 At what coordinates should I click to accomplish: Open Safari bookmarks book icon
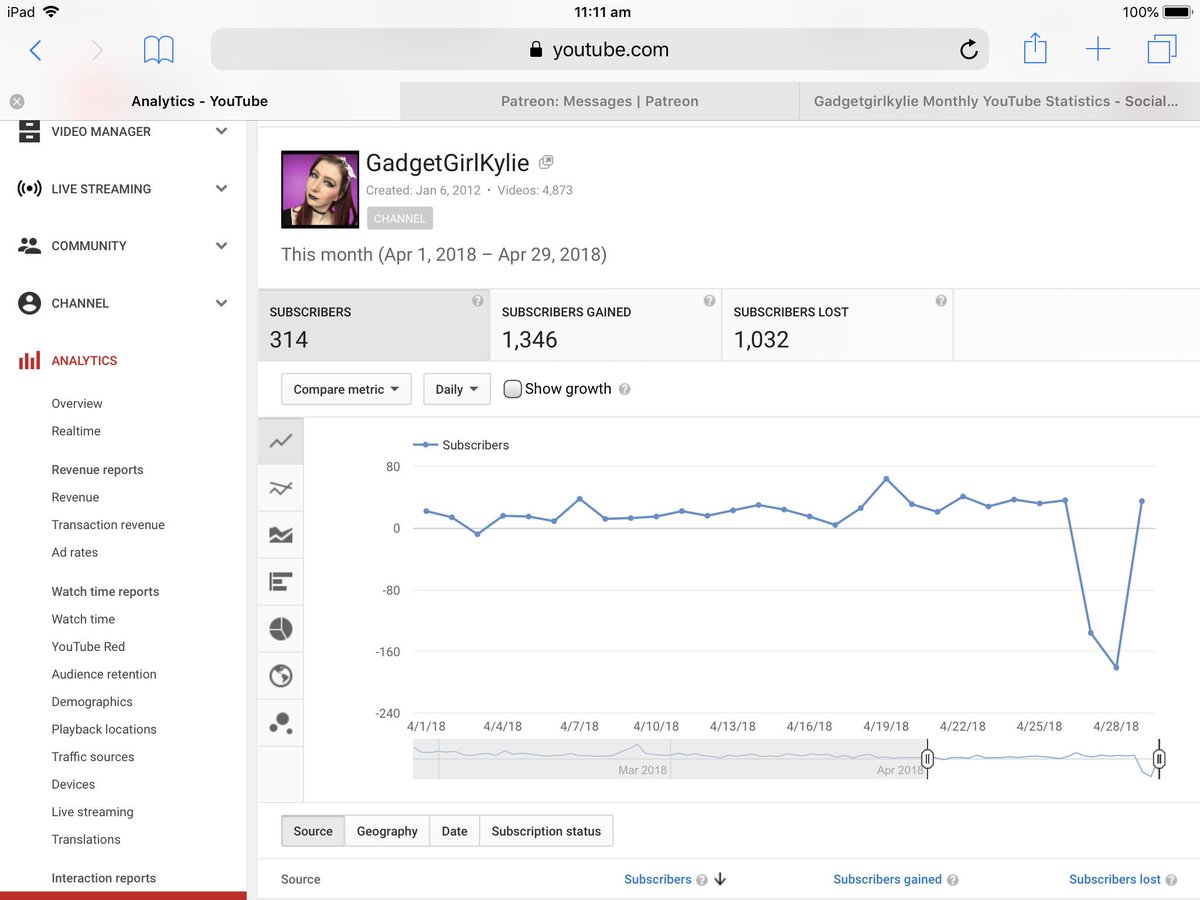click(158, 50)
